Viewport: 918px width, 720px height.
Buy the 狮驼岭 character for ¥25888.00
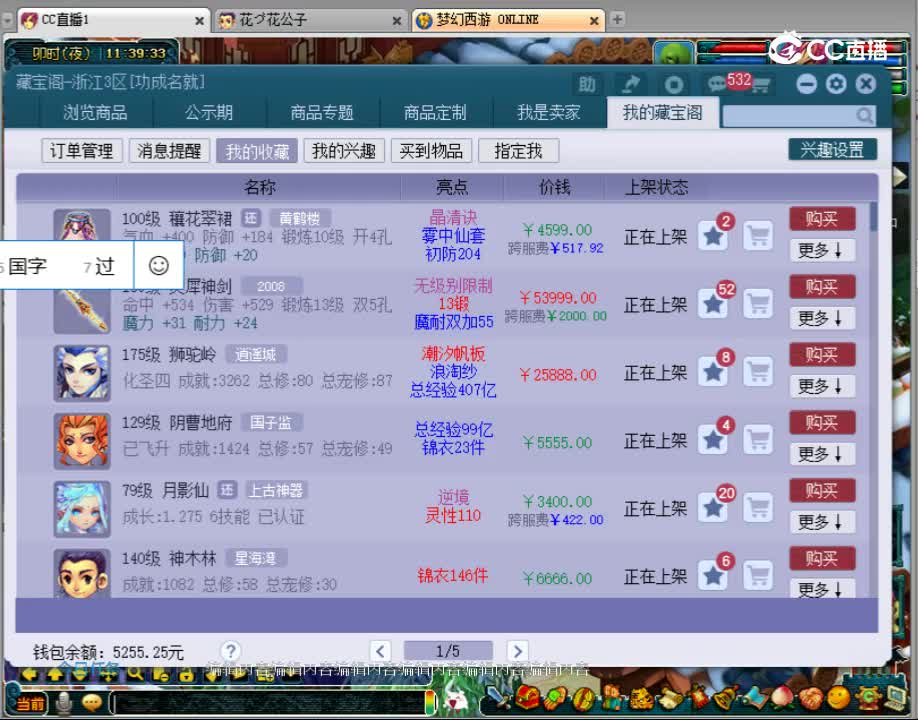[x=822, y=355]
